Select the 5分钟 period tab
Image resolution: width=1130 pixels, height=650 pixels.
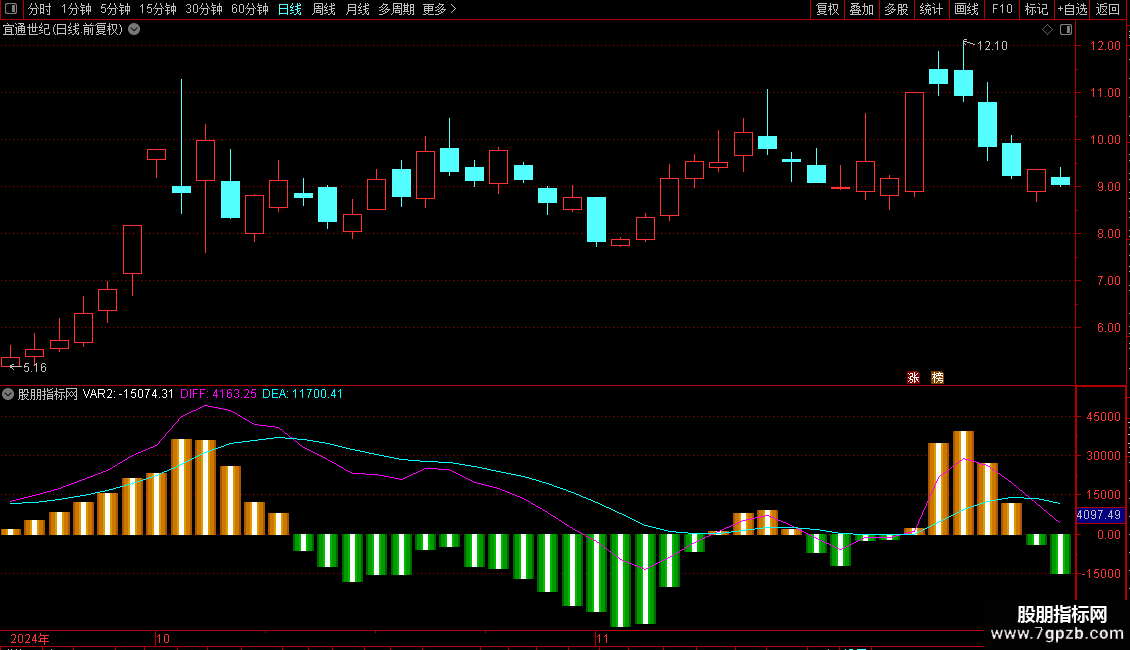(x=115, y=9)
